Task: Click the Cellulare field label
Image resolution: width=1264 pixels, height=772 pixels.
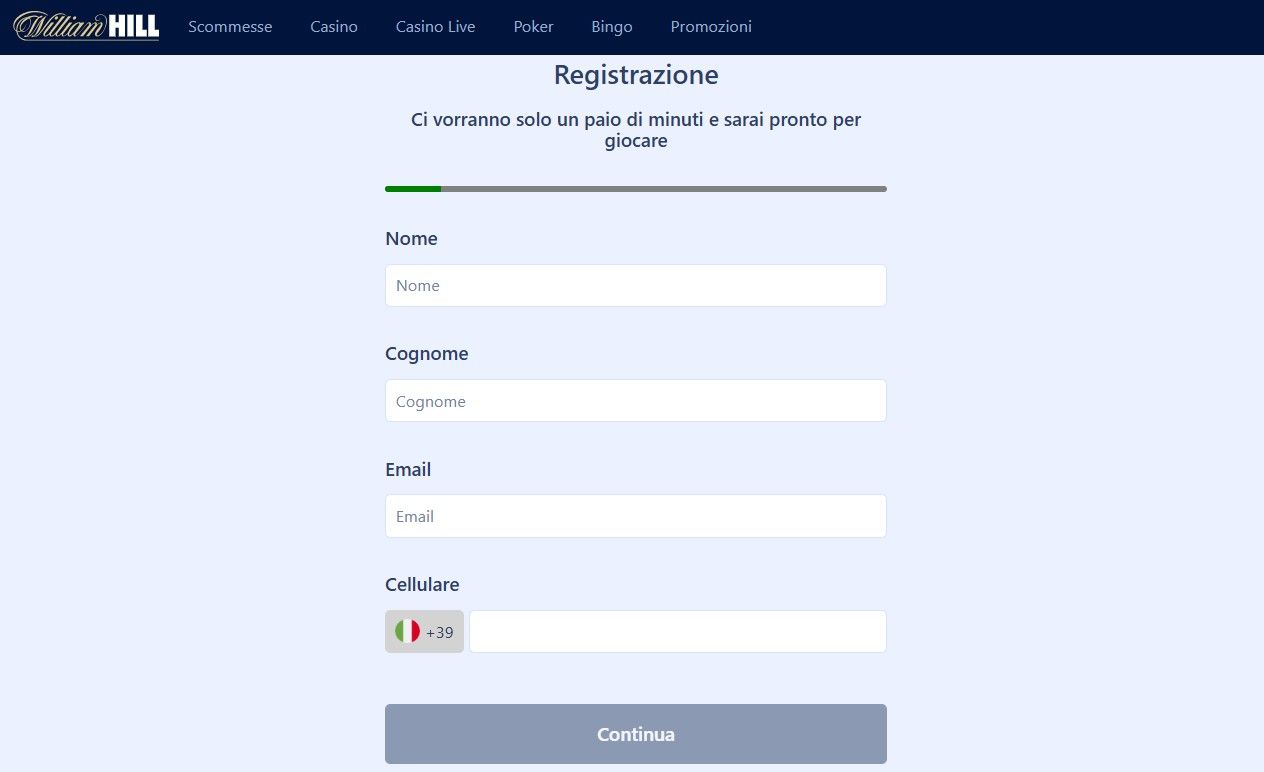Action: (x=422, y=584)
